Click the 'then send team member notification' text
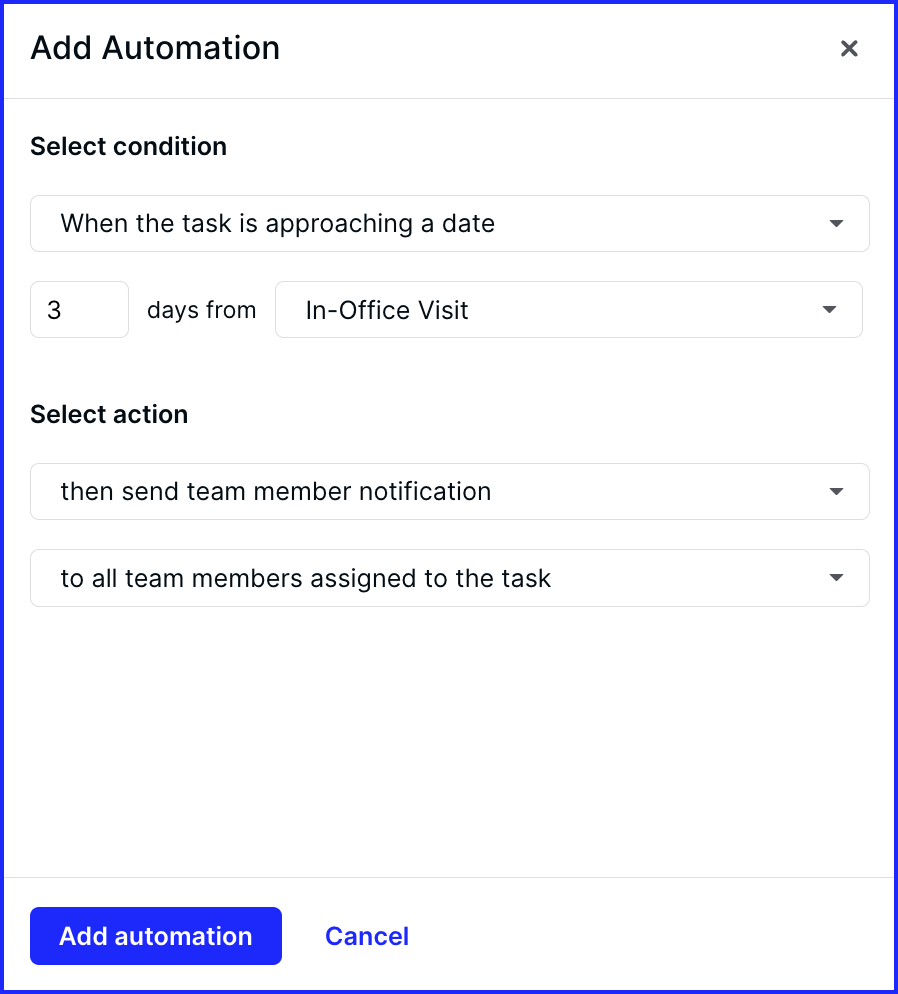 coord(276,491)
